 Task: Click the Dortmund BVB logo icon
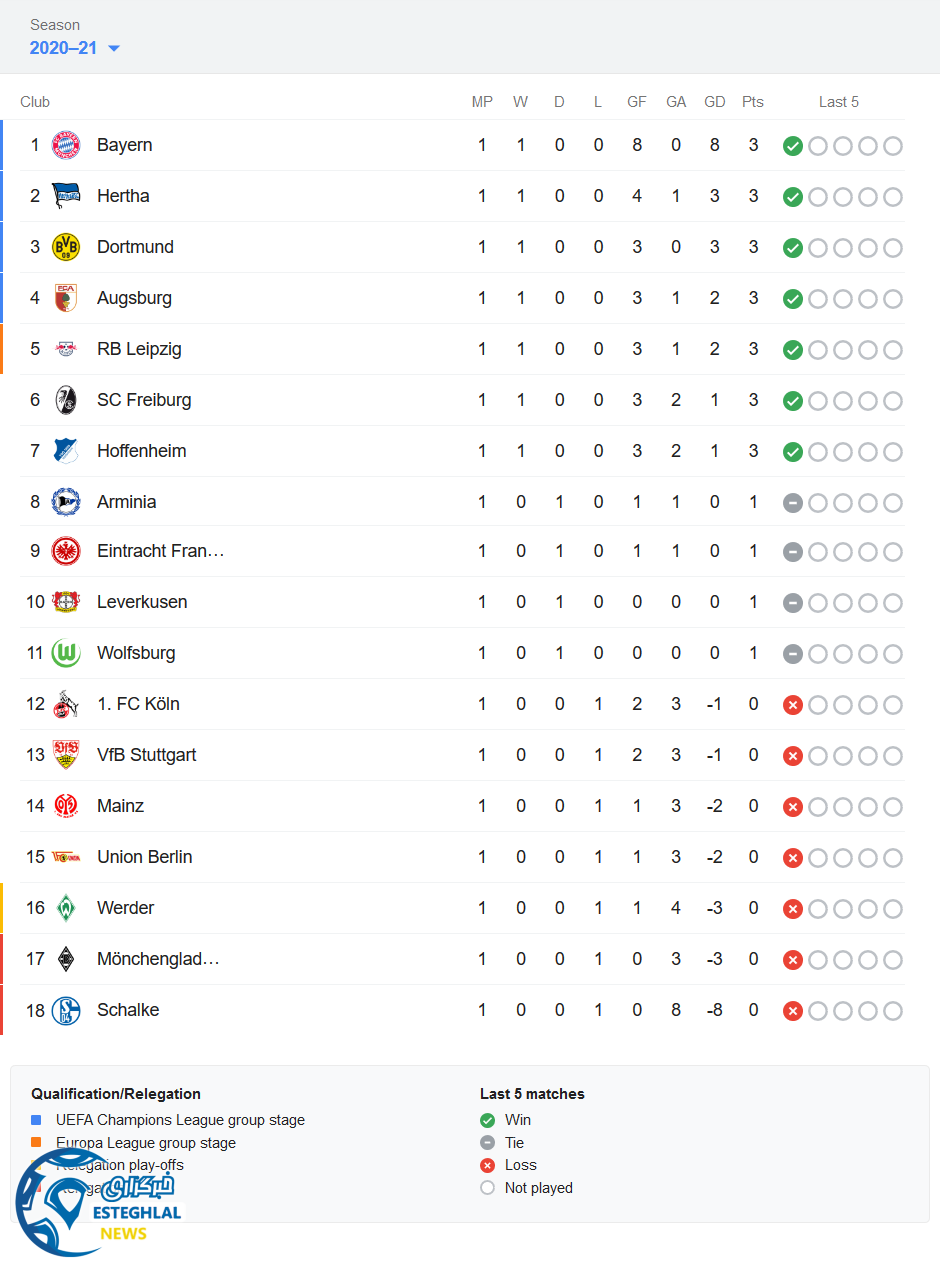[x=66, y=247]
